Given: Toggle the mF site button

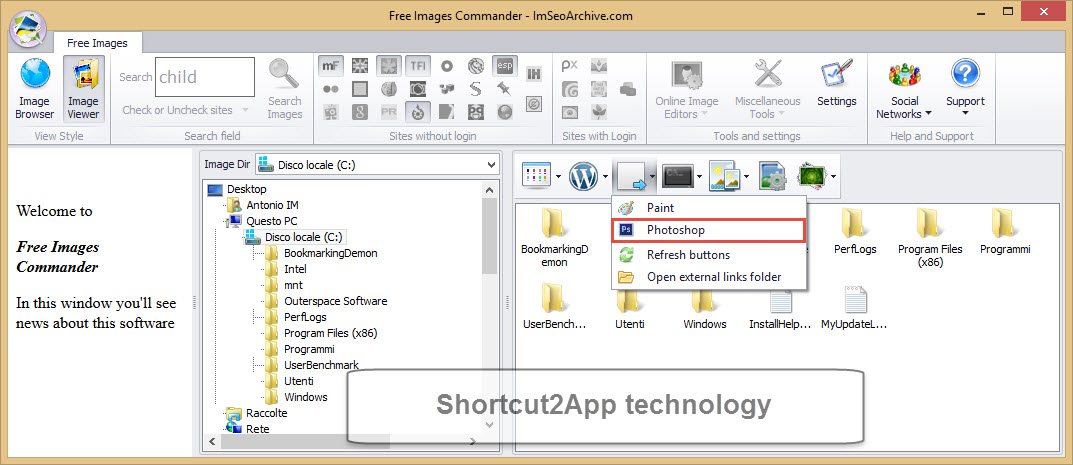Looking at the screenshot, I should coord(331,66).
